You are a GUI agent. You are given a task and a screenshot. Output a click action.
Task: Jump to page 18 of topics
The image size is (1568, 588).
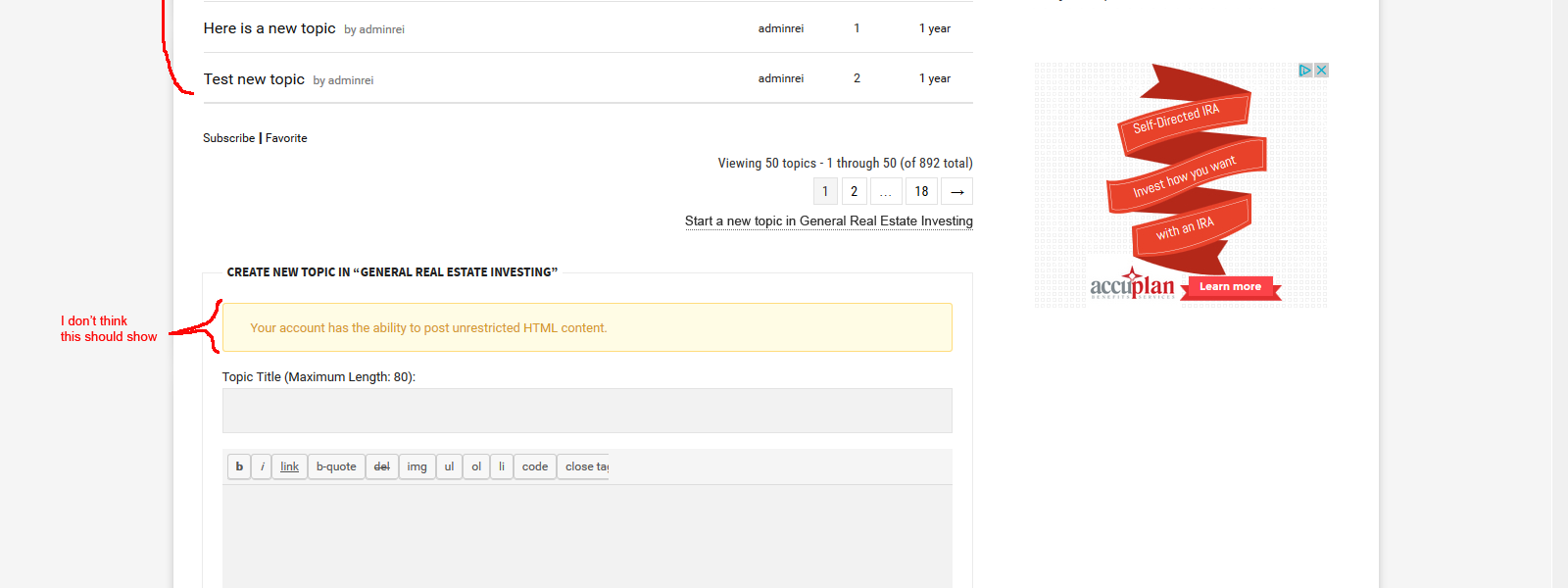click(921, 192)
